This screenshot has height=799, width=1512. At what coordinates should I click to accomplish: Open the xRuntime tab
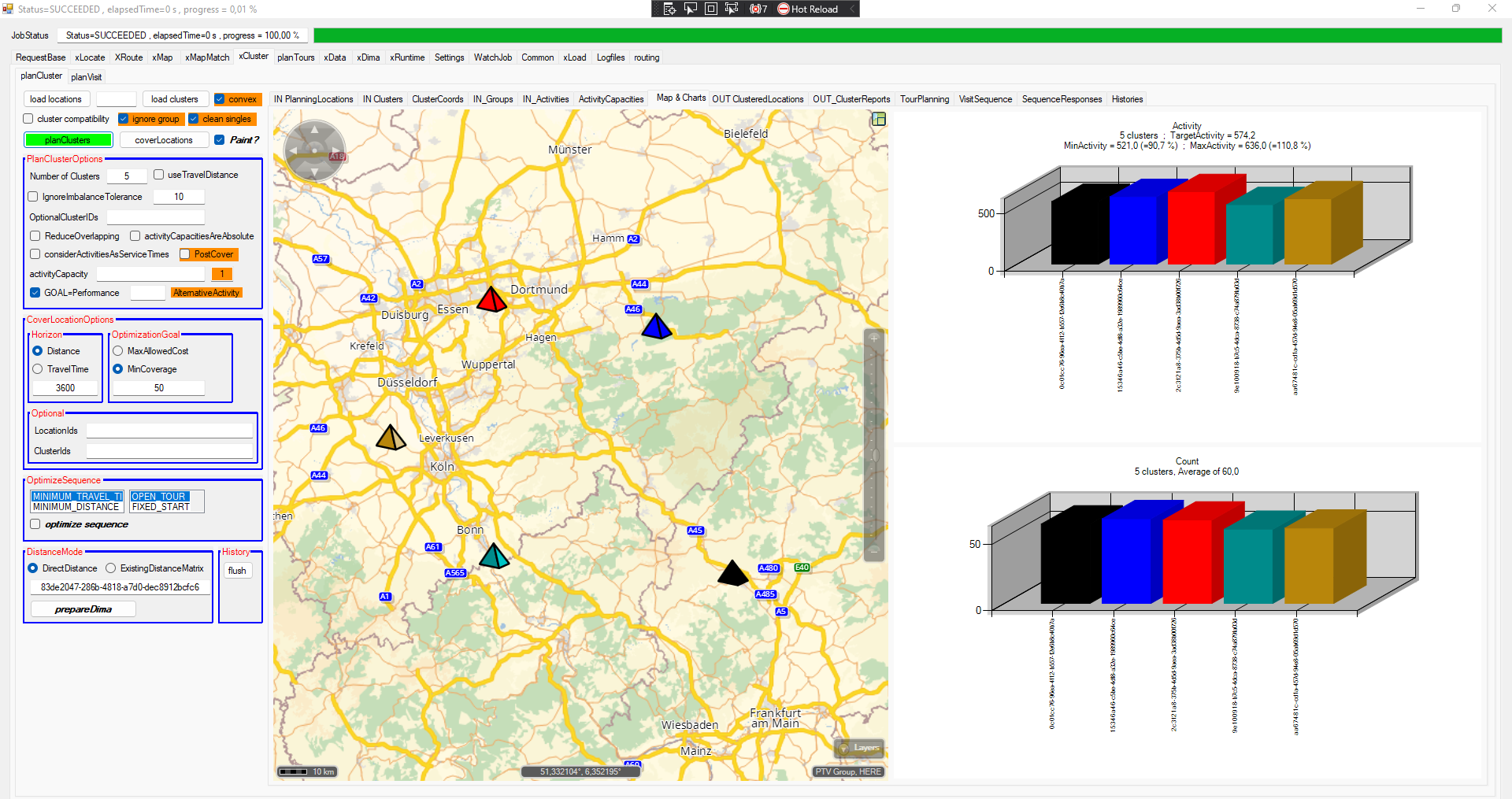407,57
